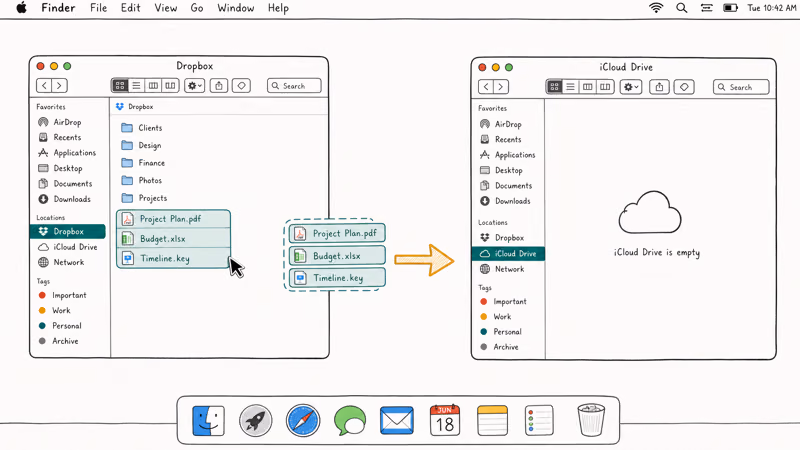
Task: Open the Photos folder
Action: coord(141,181)
